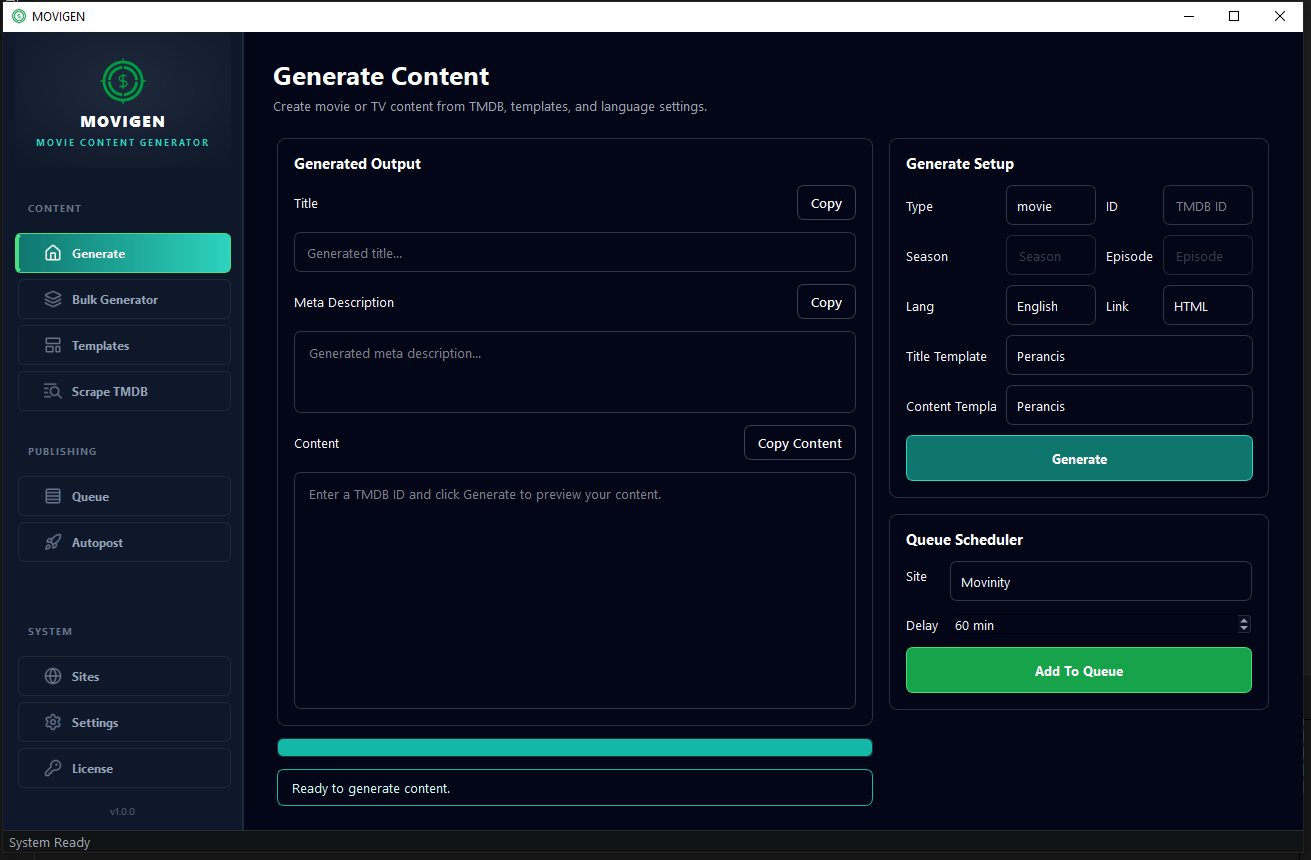Click the list icon beside Queue
The image size is (1311, 860).
coord(53,497)
